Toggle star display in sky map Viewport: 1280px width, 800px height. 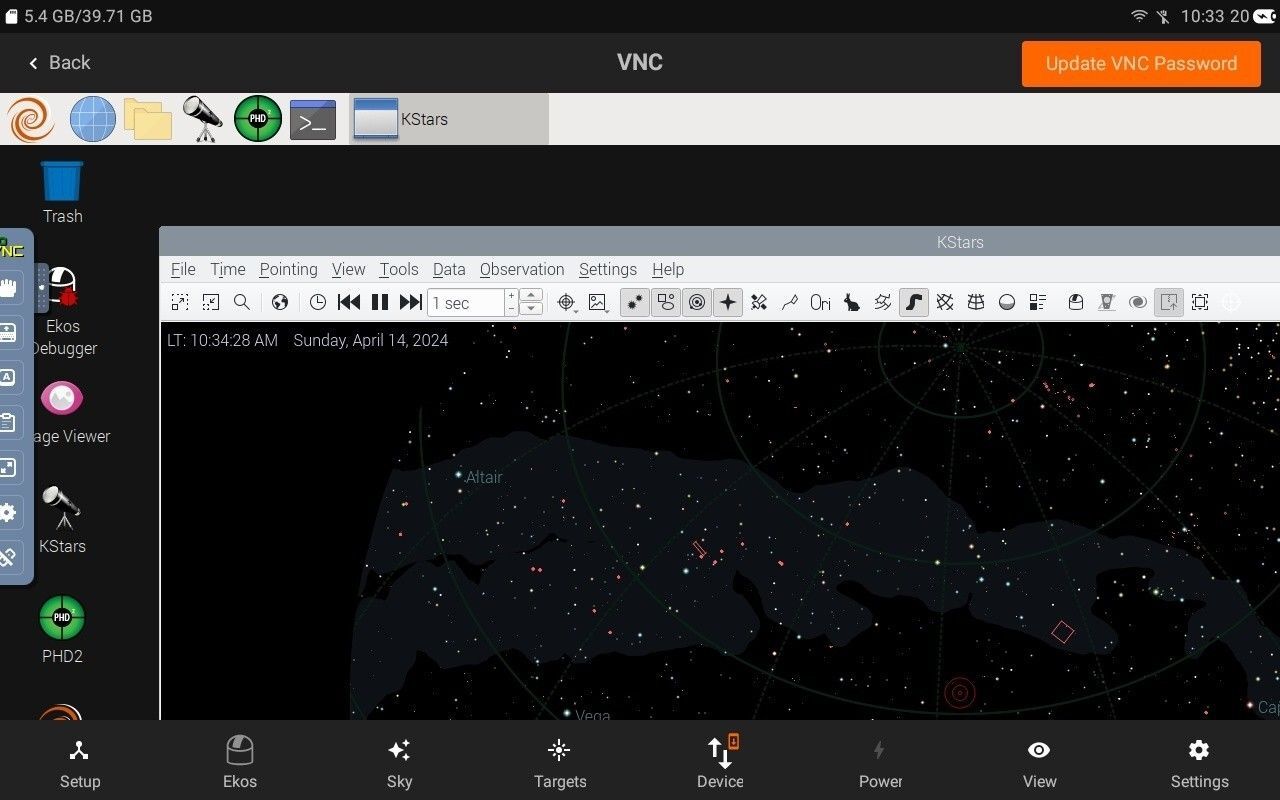pos(635,302)
